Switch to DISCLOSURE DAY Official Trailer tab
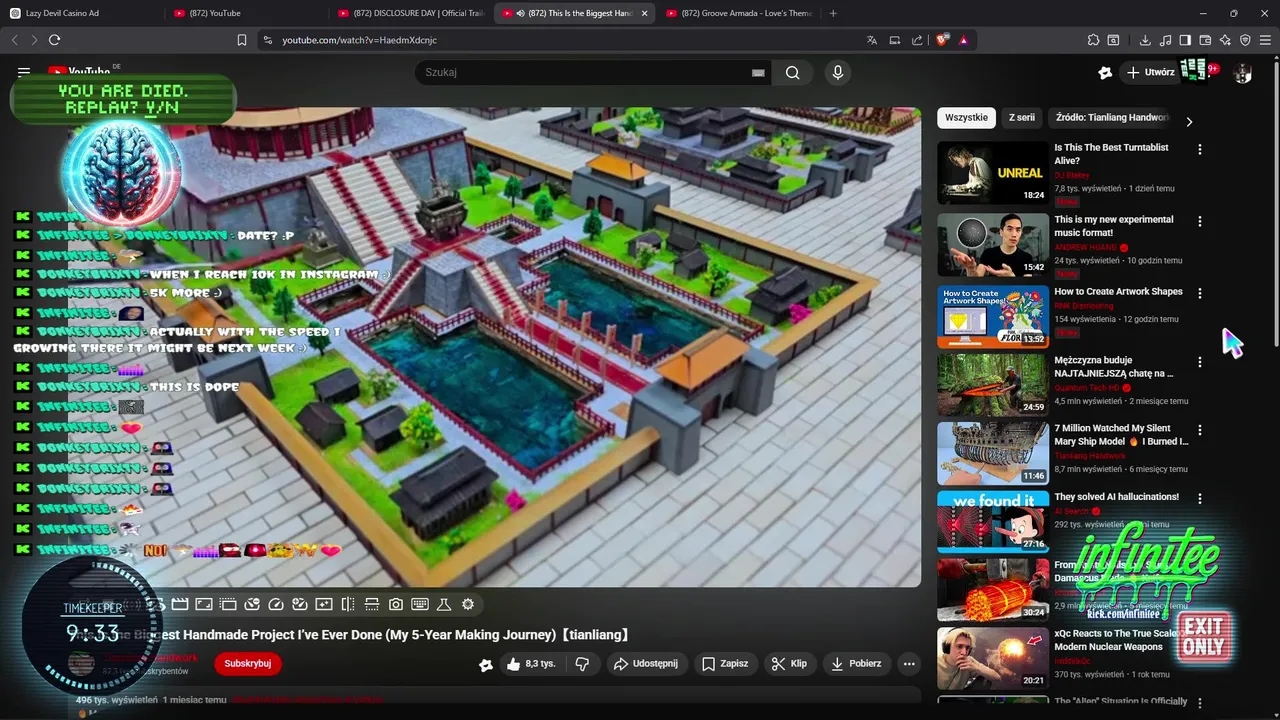The width and height of the screenshot is (1280, 720). click(x=411, y=13)
